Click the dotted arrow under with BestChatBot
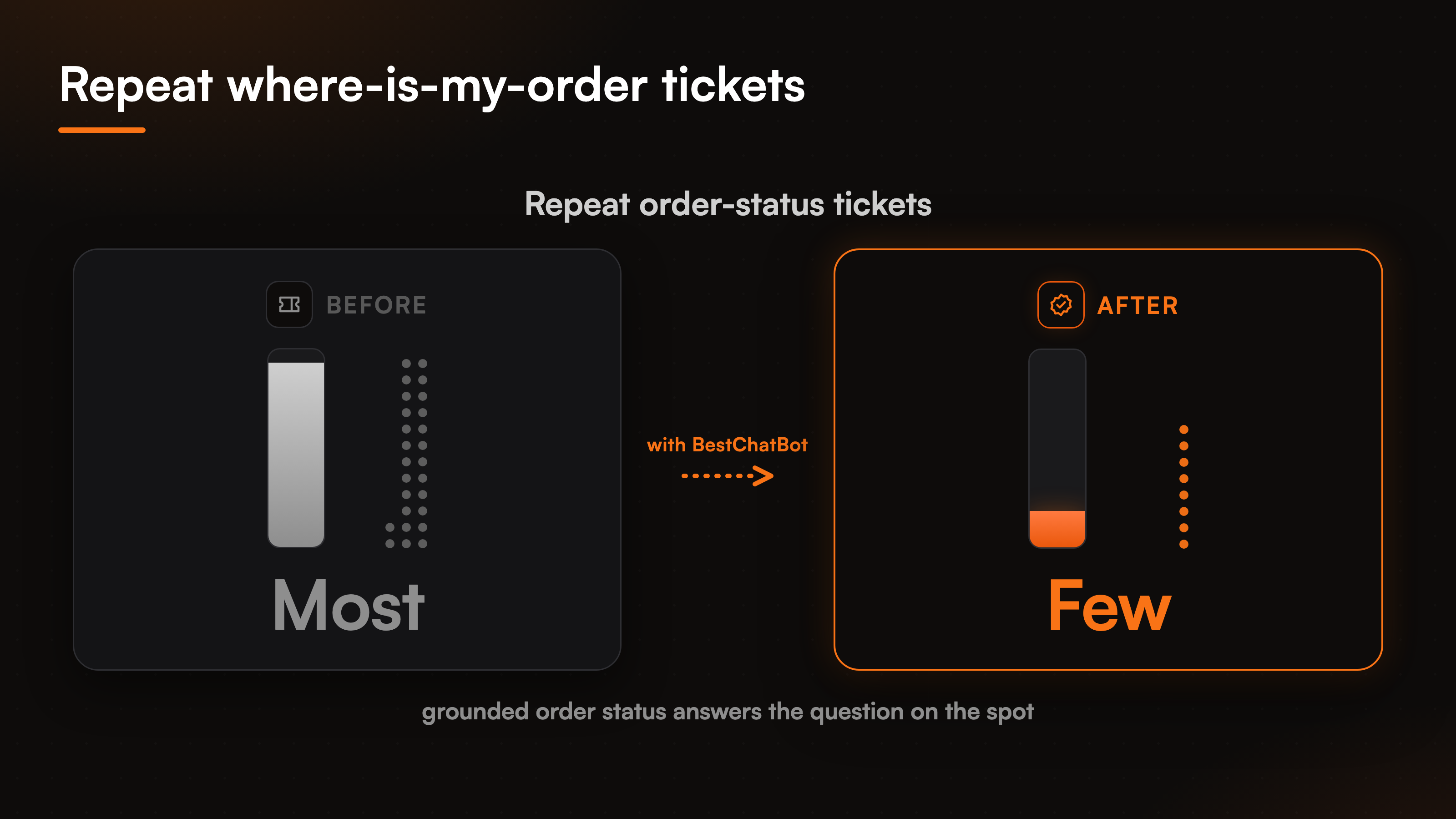Image resolution: width=1456 pixels, height=819 pixels. coord(728,476)
